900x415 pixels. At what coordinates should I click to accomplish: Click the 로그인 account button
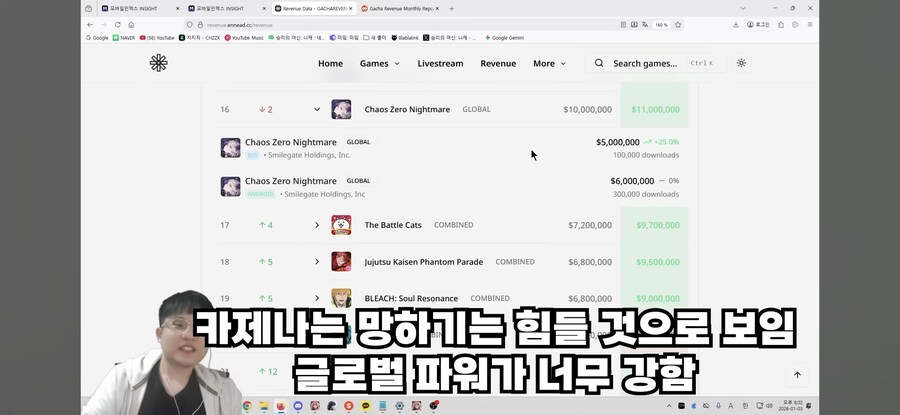(758, 25)
